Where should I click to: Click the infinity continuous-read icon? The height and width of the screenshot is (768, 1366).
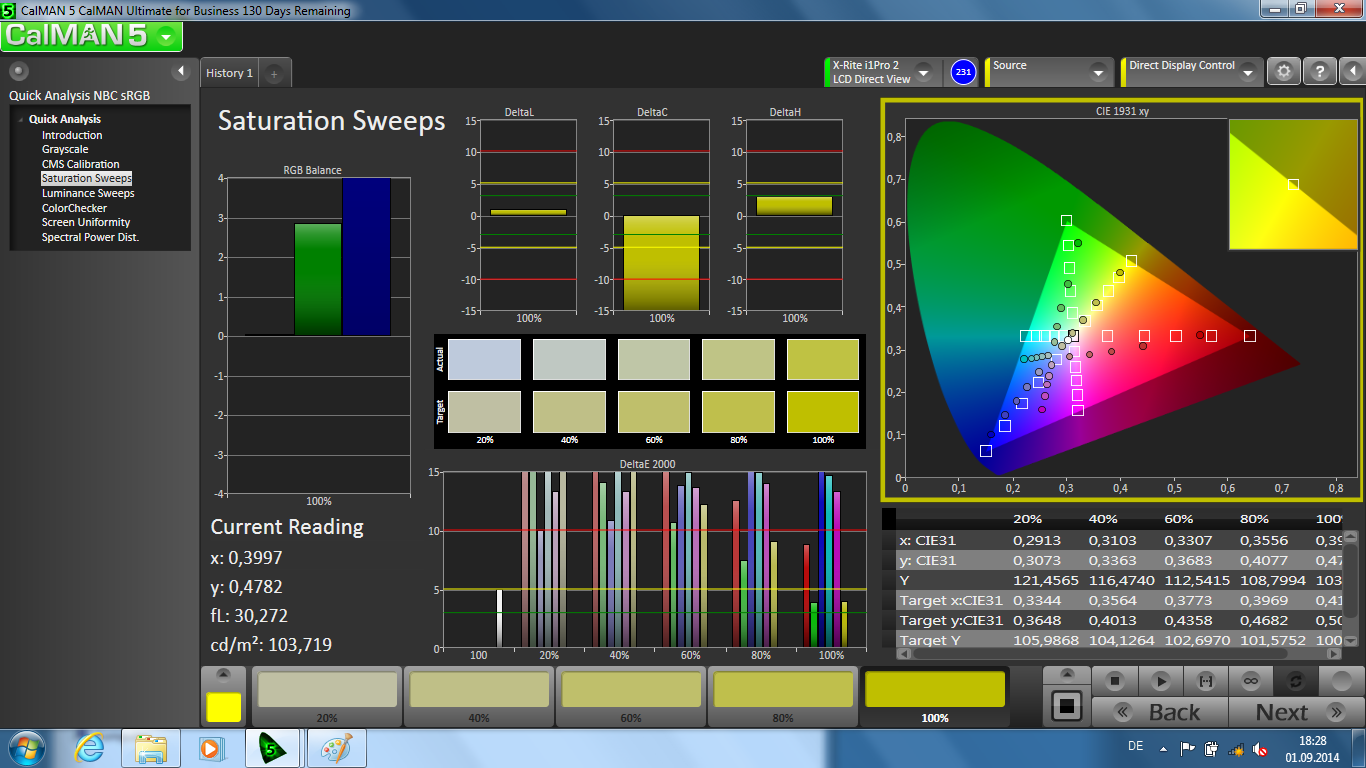coord(1250,681)
